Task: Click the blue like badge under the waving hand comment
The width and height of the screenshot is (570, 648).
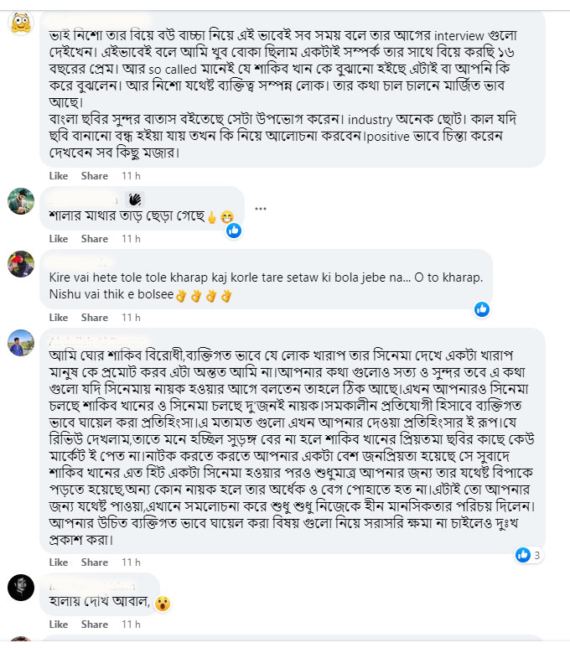Action: (234, 230)
